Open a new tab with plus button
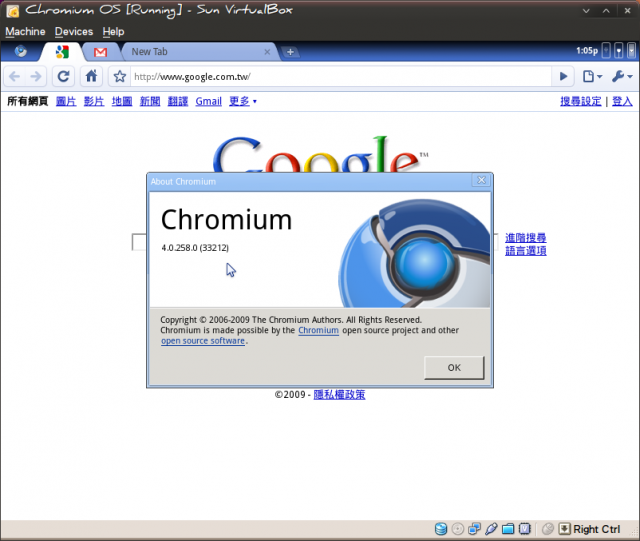This screenshot has height=541, width=640. 290,52
